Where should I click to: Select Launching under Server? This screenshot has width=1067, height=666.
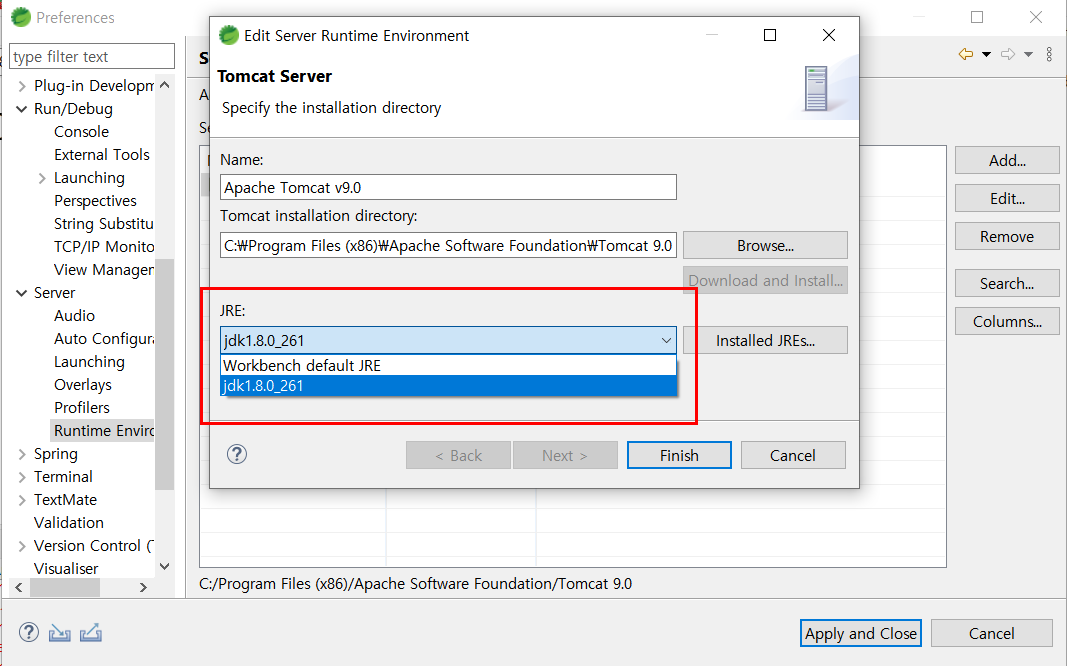click(x=89, y=362)
